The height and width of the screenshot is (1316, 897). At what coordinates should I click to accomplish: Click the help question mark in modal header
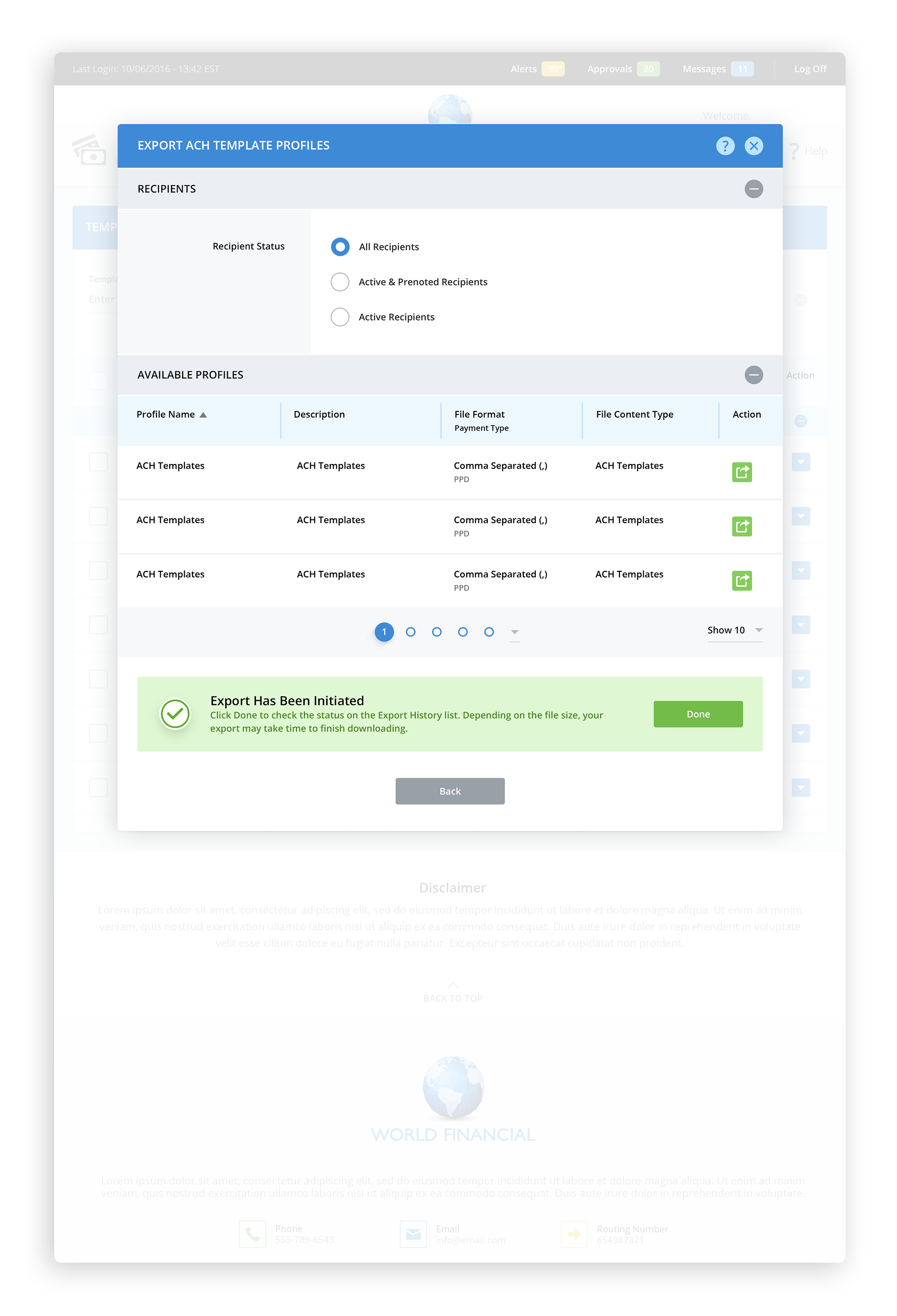tap(725, 146)
